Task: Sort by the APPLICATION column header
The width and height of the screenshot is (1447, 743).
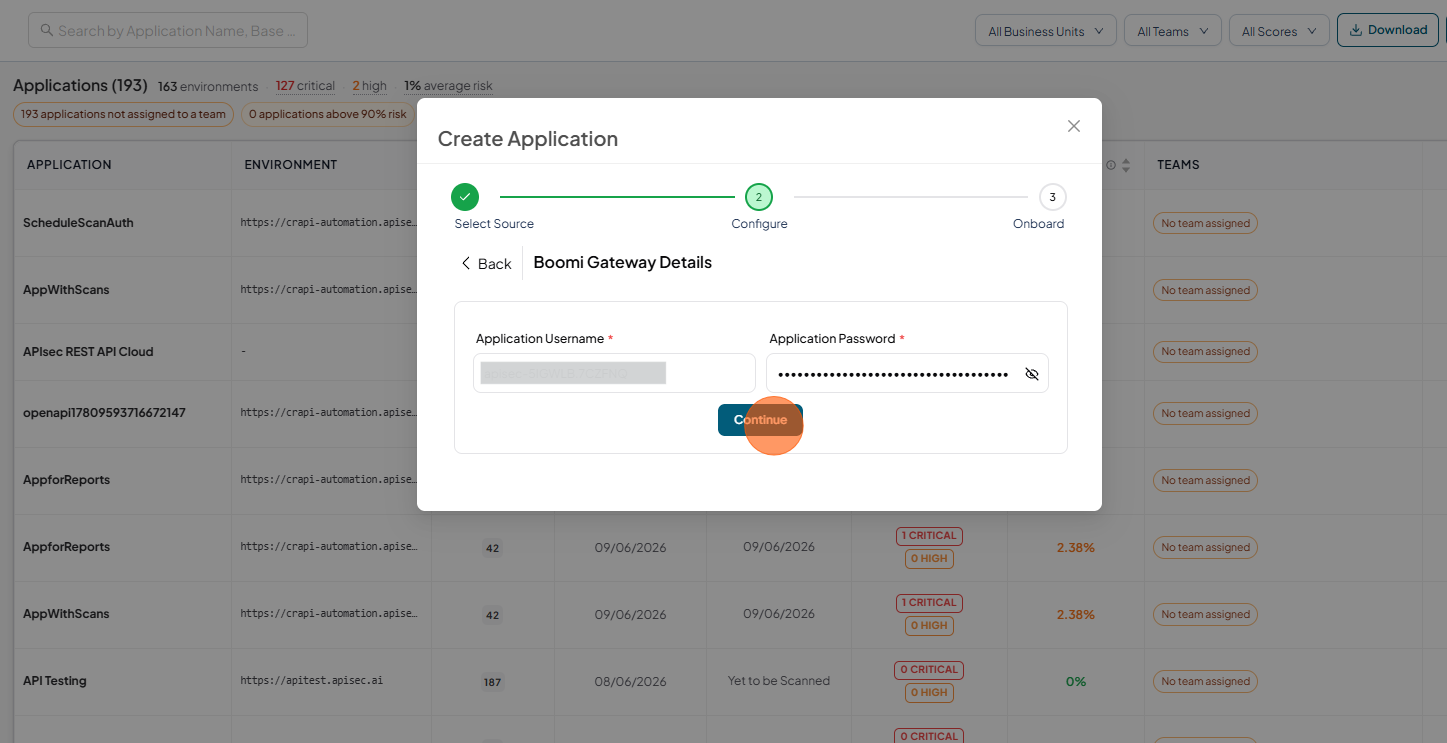Action: tap(69, 164)
